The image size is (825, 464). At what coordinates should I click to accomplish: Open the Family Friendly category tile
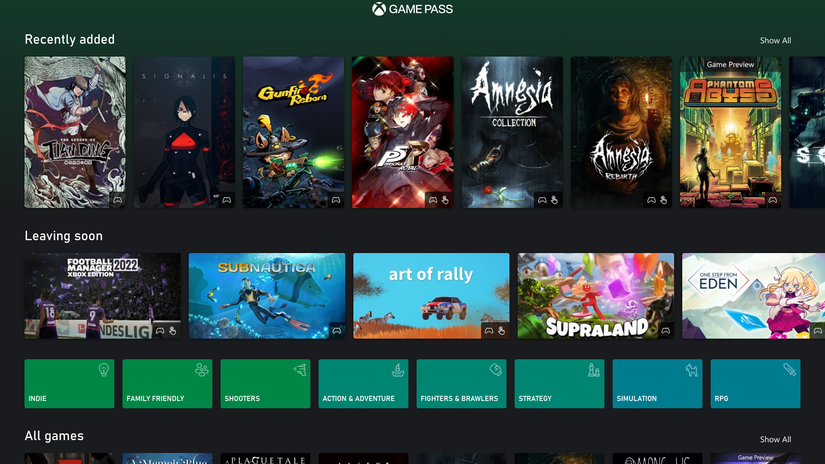(167, 384)
